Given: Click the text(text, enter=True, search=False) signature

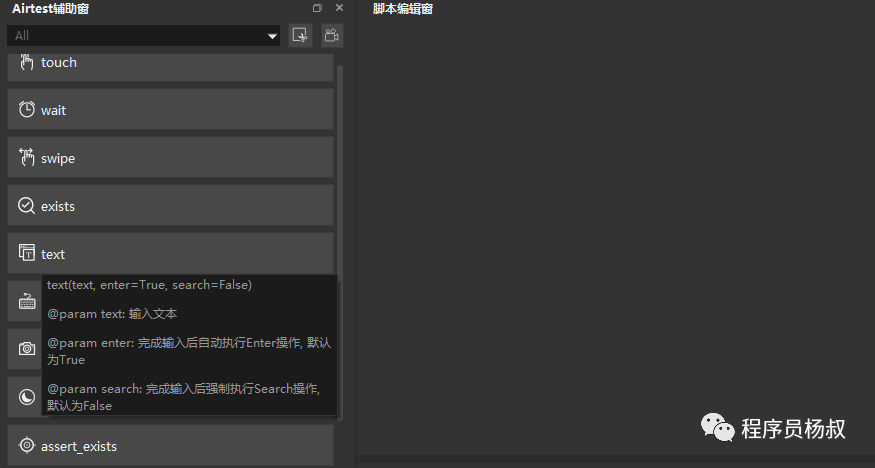Looking at the screenshot, I should click(x=149, y=285).
